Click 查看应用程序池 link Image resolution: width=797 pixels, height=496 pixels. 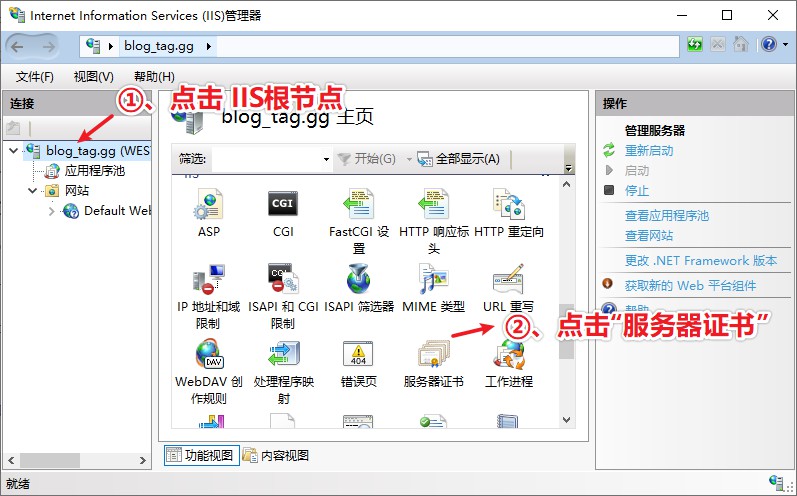click(x=666, y=215)
